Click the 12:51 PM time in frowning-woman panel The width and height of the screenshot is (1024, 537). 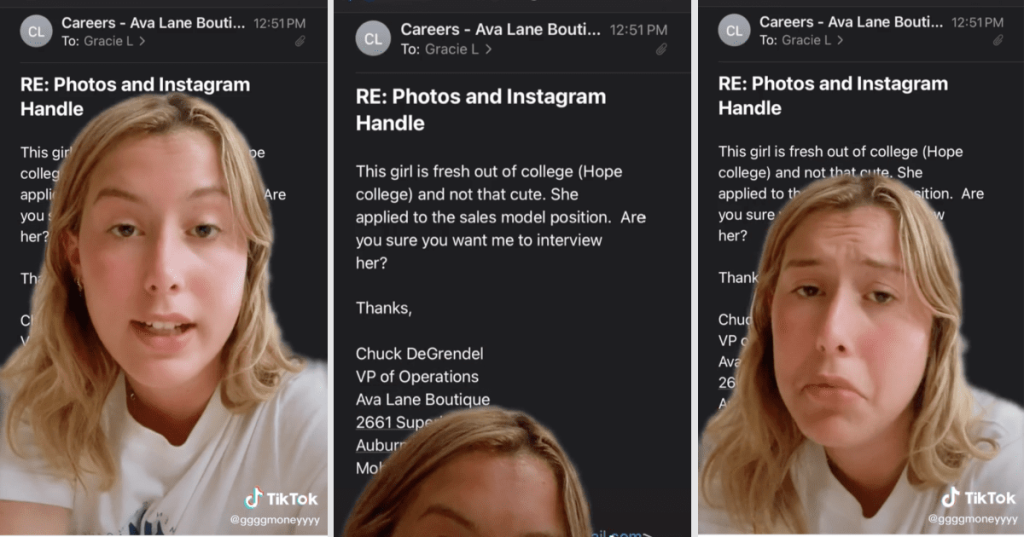click(978, 23)
